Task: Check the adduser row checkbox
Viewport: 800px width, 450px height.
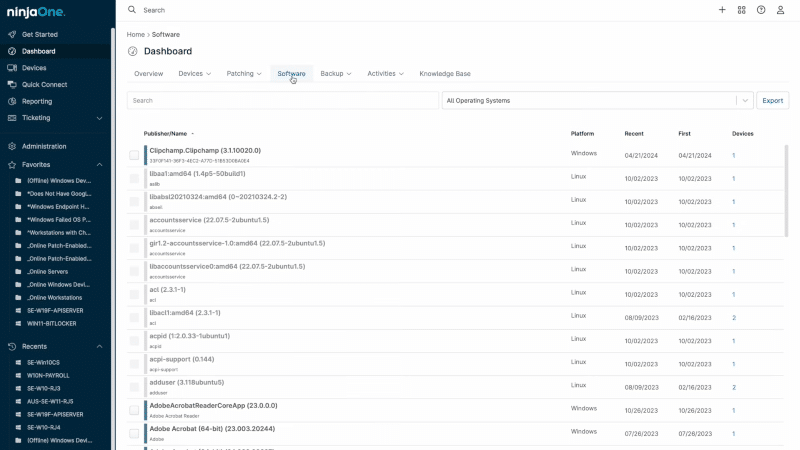Action: pos(134,387)
